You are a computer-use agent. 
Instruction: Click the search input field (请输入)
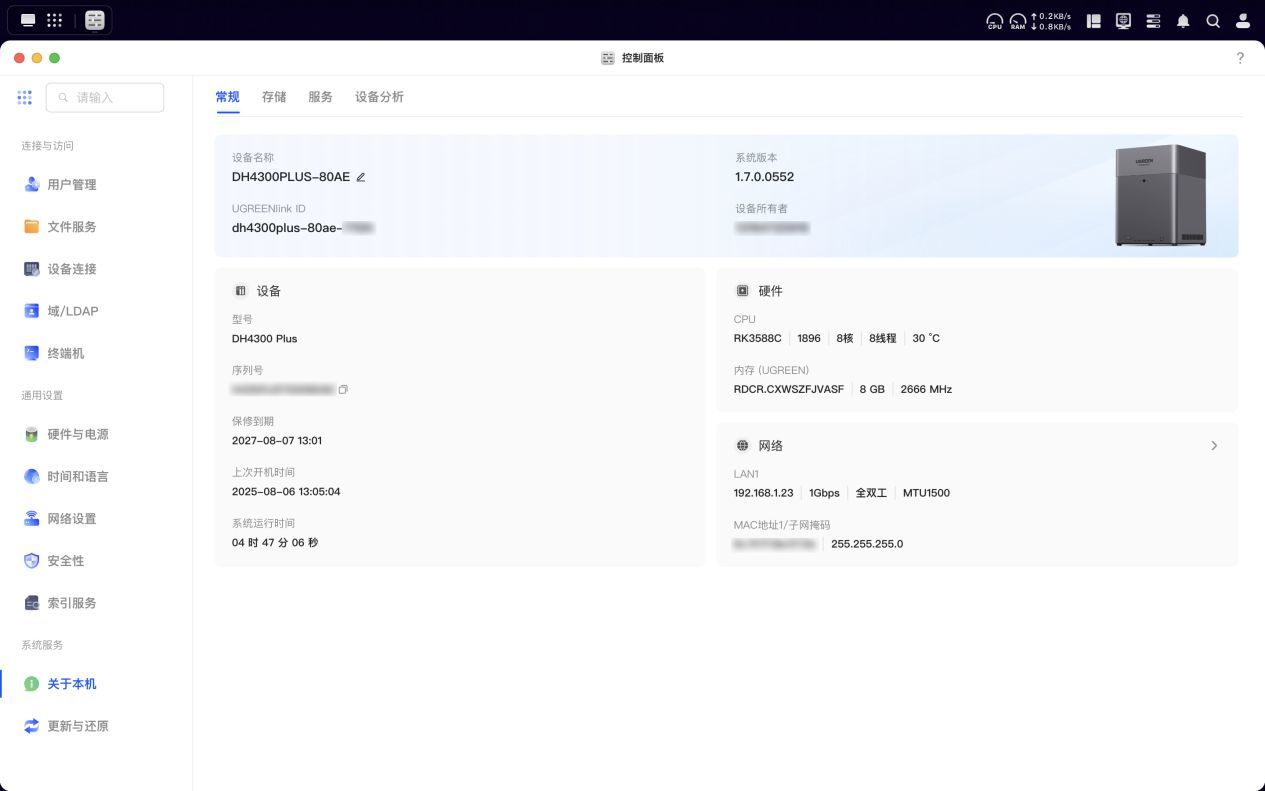[x=105, y=97]
